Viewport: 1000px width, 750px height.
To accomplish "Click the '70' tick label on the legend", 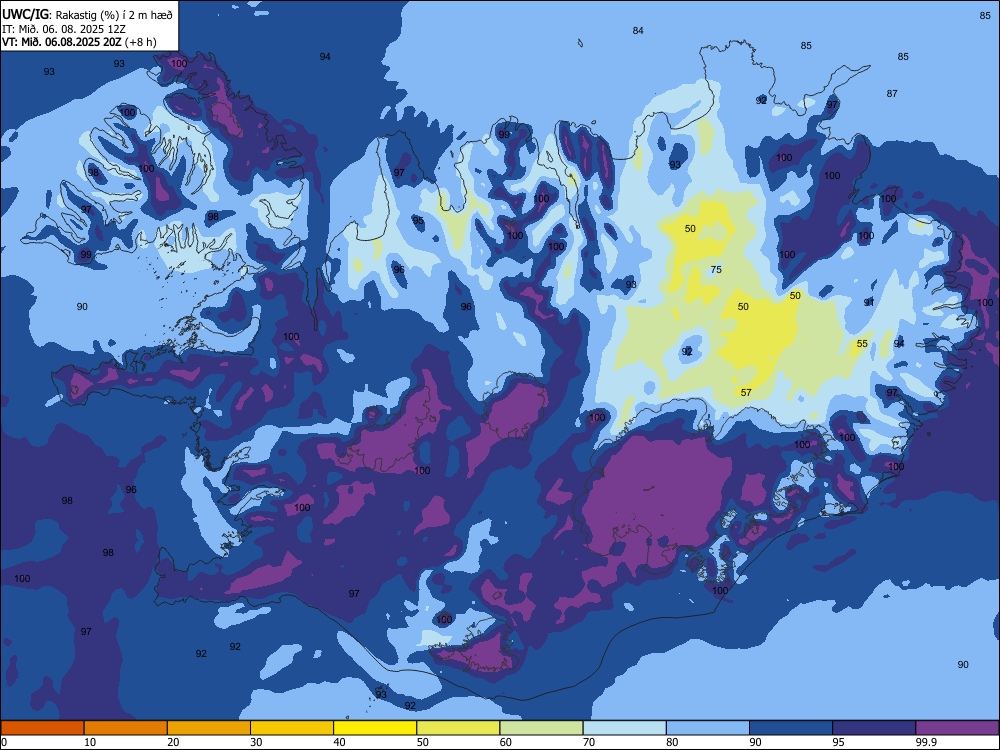I will [589, 742].
